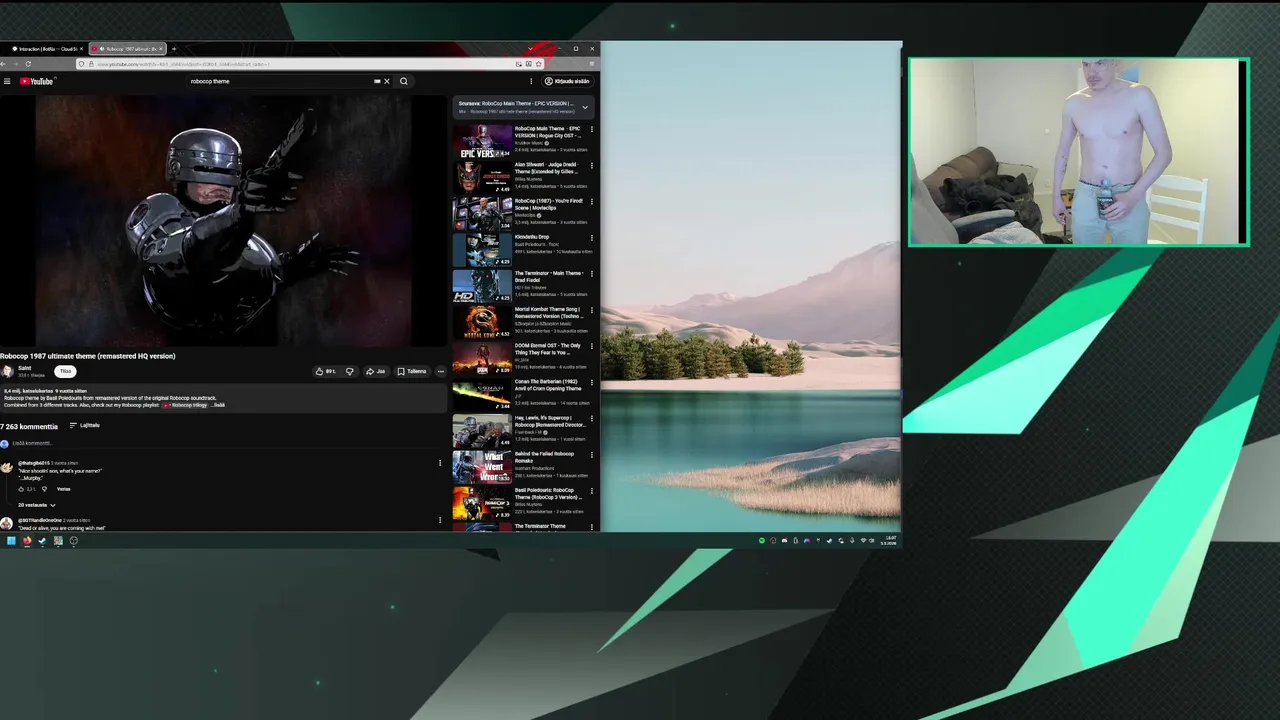Like the video (89 t.)
Image resolution: width=1280 pixels, height=720 pixels.
pyautogui.click(x=325, y=371)
